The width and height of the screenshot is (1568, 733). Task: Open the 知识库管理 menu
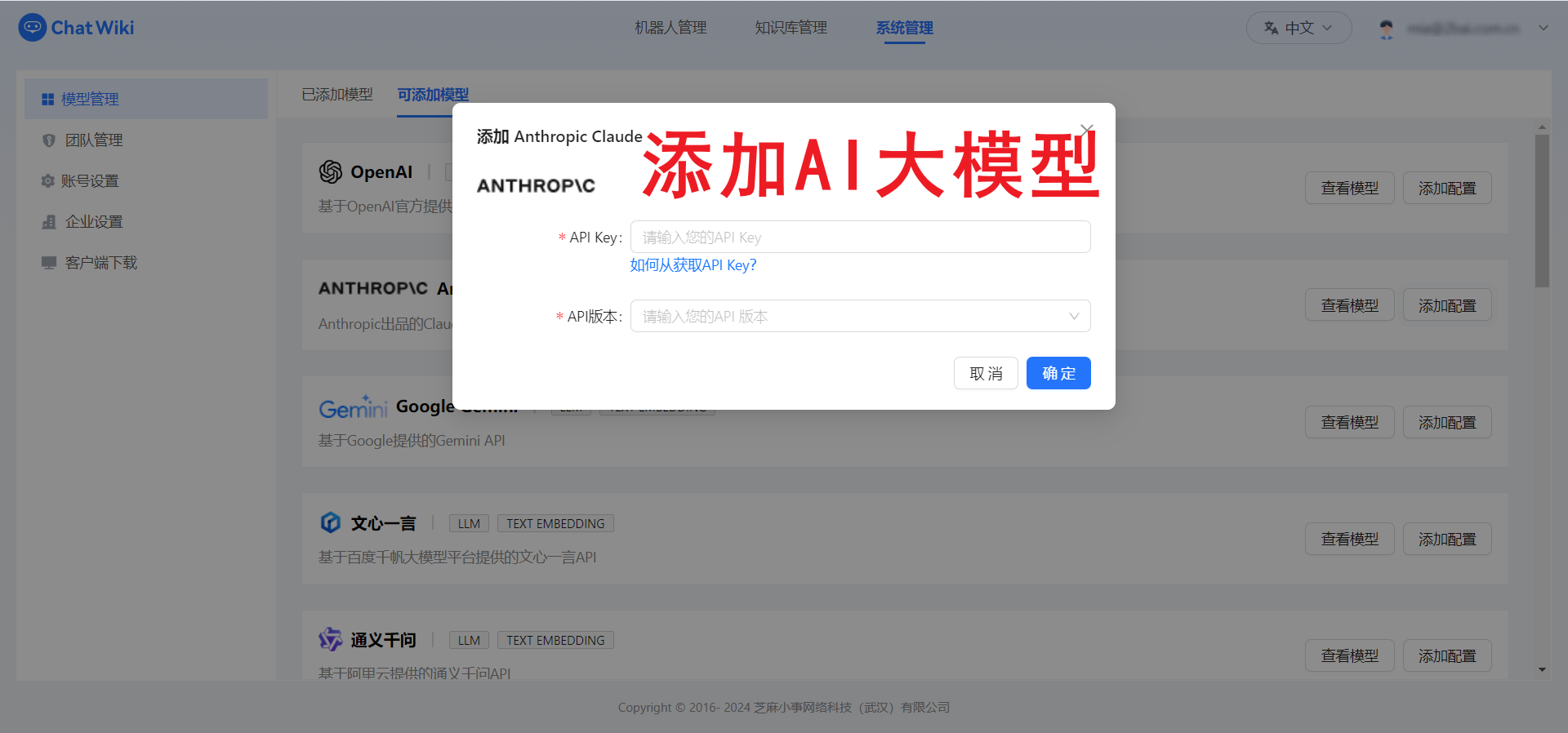click(x=791, y=28)
